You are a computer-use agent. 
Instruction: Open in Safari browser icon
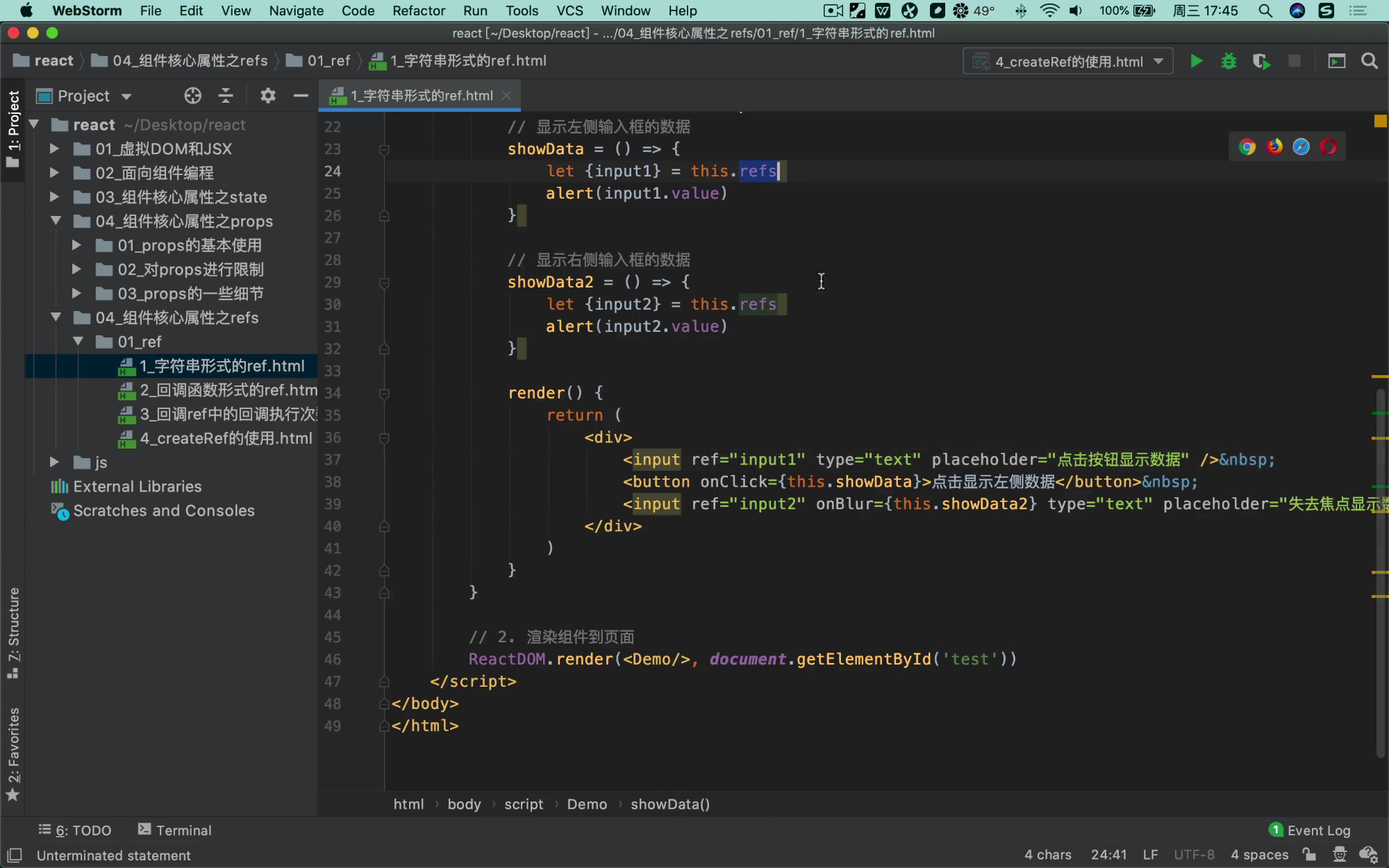(x=1301, y=147)
